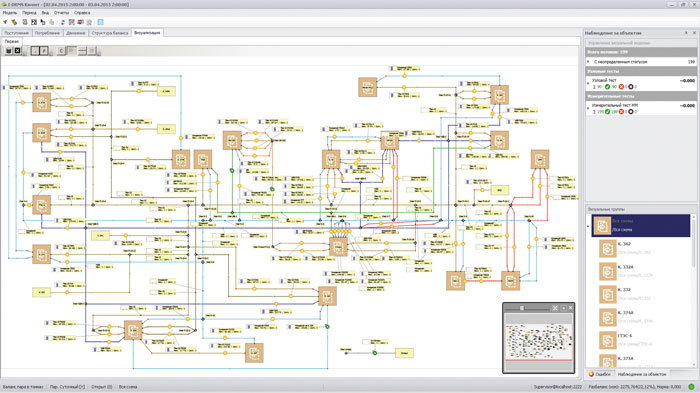Click the black X icon in visualization toolbar
This screenshot has height=393, width=700.
tap(17, 51)
